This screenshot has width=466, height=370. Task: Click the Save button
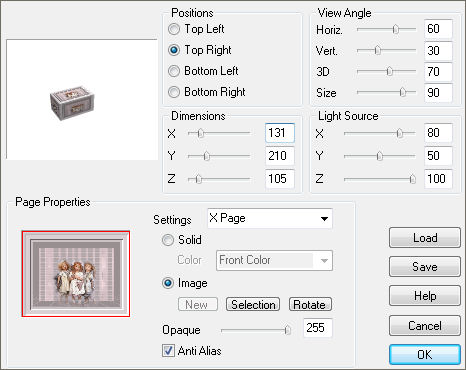[x=425, y=267]
